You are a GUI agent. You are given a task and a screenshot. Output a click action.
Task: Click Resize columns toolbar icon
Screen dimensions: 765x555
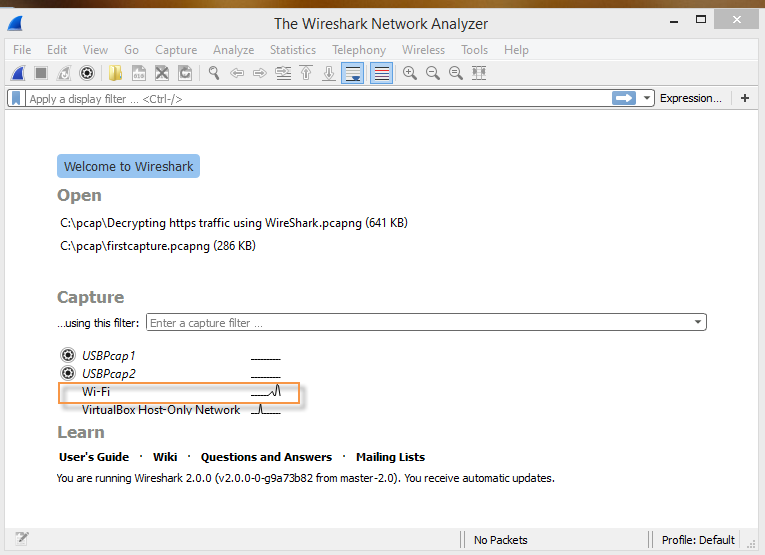click(x=479, y=73)
